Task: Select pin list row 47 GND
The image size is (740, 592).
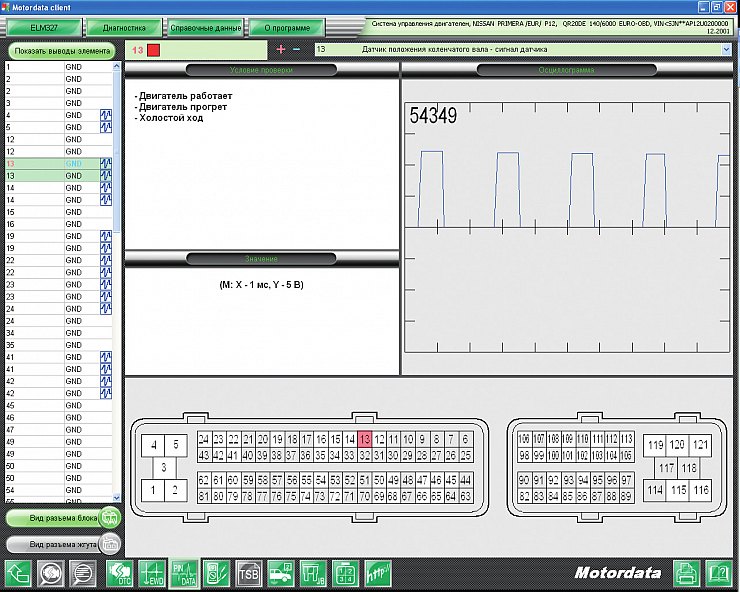Action: [59, 430]
